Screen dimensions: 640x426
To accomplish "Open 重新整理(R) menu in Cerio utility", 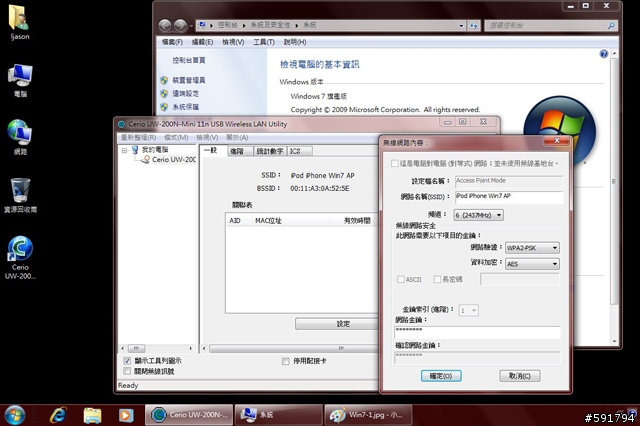I will click(x=138, y=138).
